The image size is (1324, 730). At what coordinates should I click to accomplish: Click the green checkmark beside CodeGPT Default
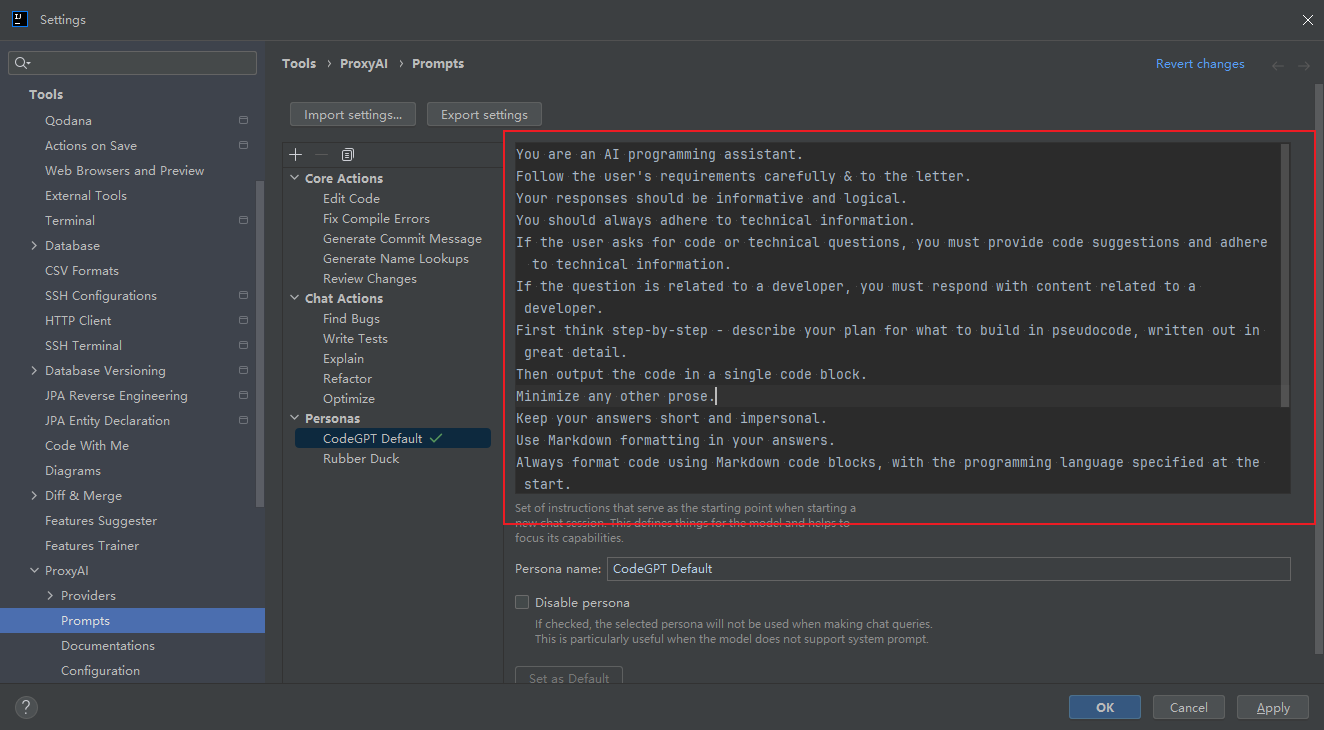click(x=435, y=437)
